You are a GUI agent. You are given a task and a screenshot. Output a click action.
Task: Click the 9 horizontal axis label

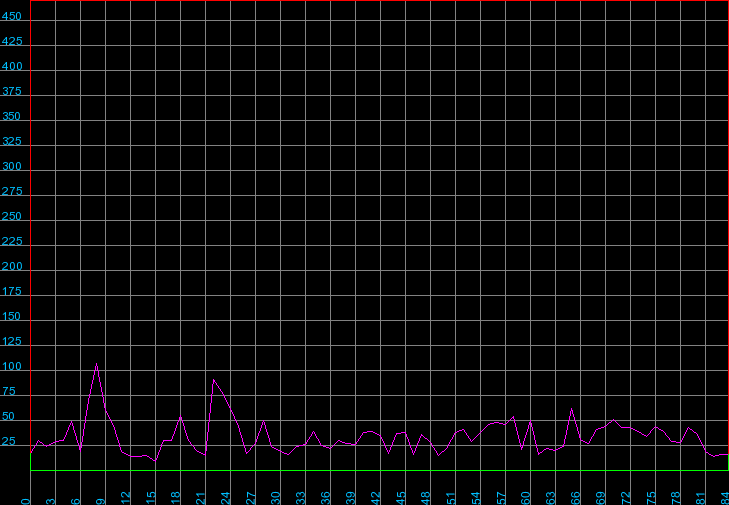tap(101, 500)
